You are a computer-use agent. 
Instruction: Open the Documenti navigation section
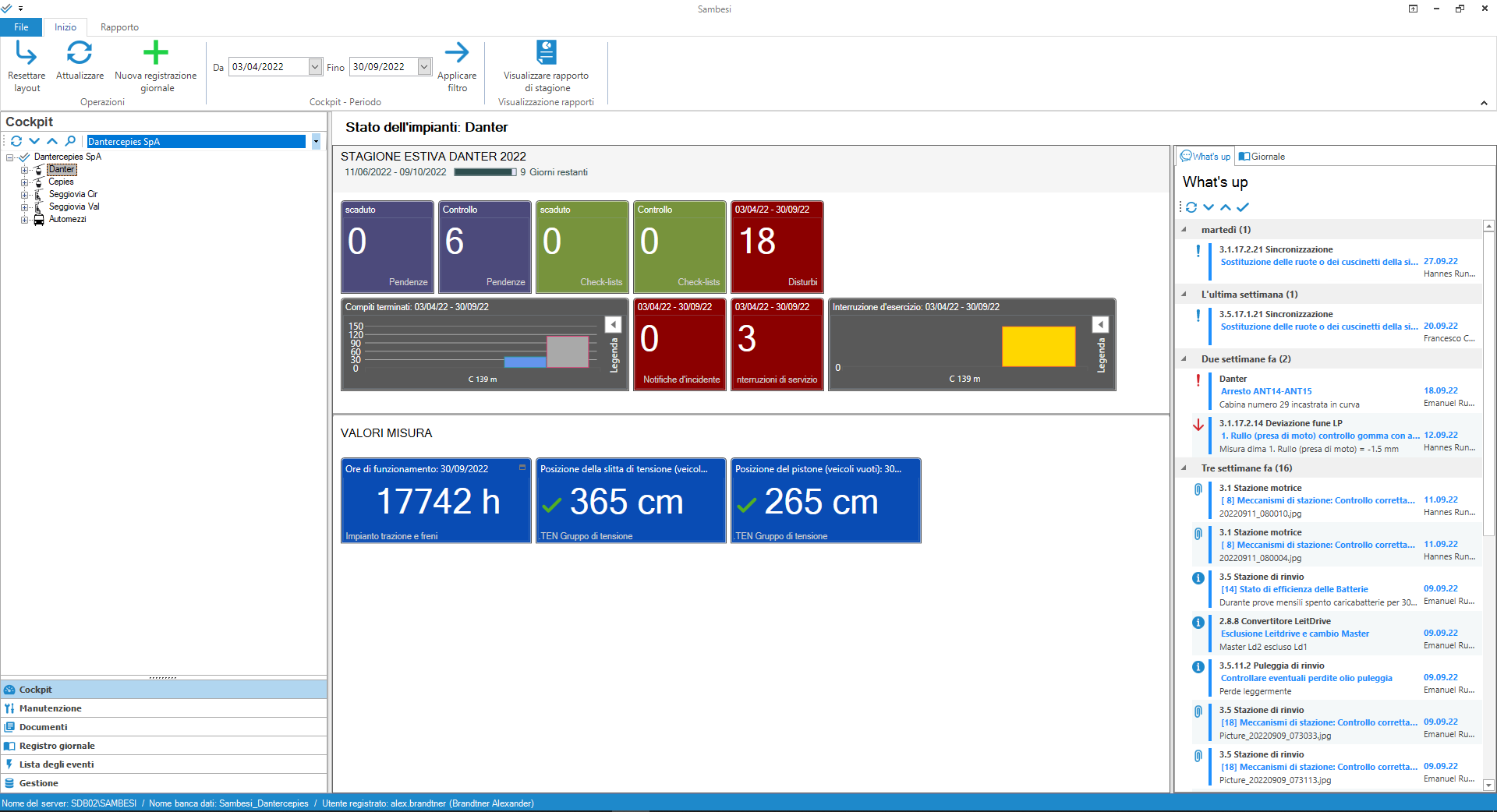point(164,727)
